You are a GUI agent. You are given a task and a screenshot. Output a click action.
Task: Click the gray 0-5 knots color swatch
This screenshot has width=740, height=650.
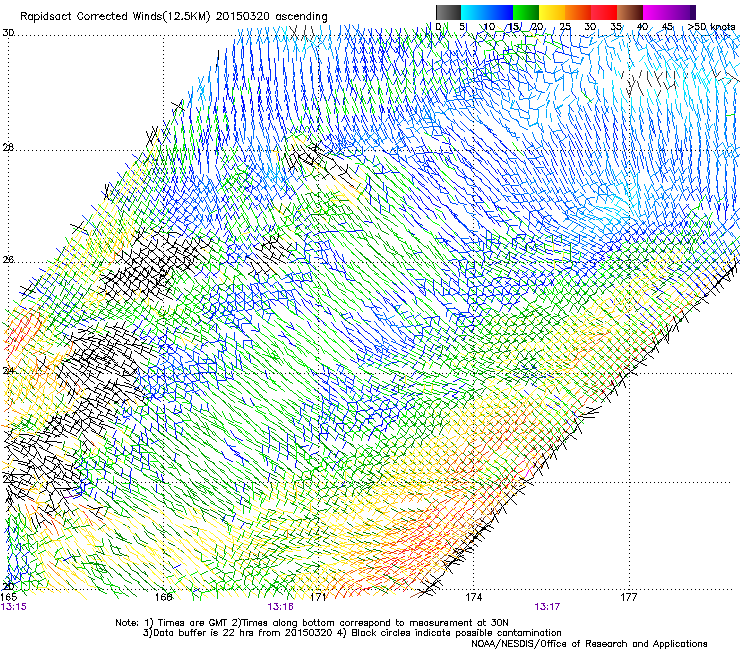[448, 12]
